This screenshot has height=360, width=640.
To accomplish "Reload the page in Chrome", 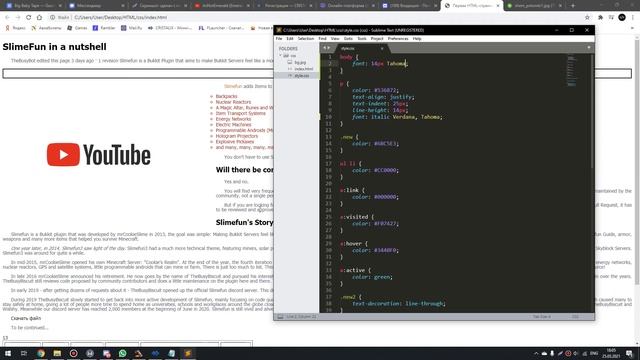I will point(29,18).
